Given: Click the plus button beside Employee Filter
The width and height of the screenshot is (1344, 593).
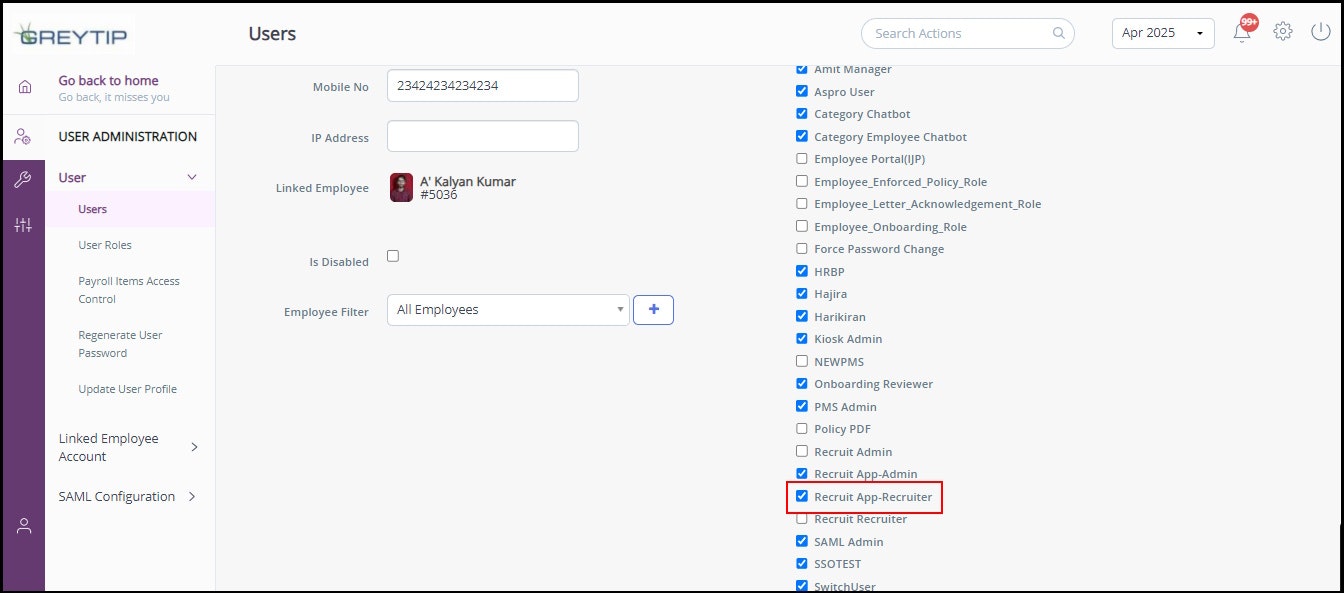Looking at the screenshot, I should (654, 310).
